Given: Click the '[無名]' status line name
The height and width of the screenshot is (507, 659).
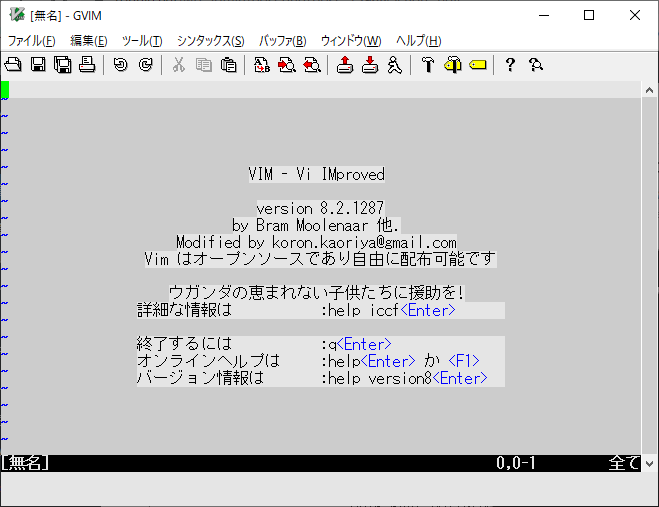Looking at the screenshot, I should [x=25, y=463].
